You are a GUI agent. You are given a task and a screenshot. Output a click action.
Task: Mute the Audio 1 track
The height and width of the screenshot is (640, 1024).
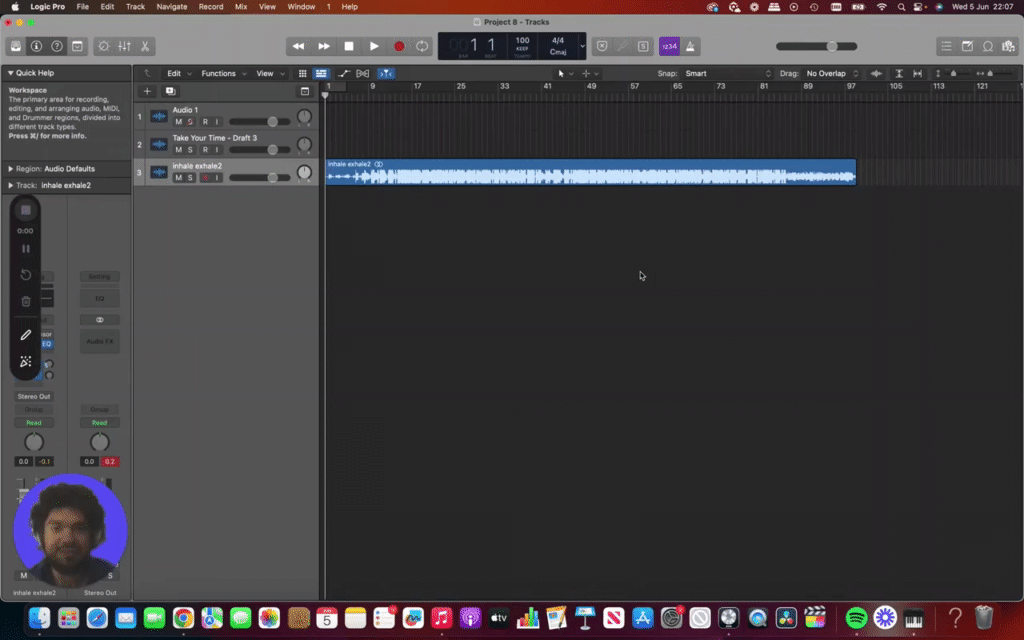click(x=178, y=122)
